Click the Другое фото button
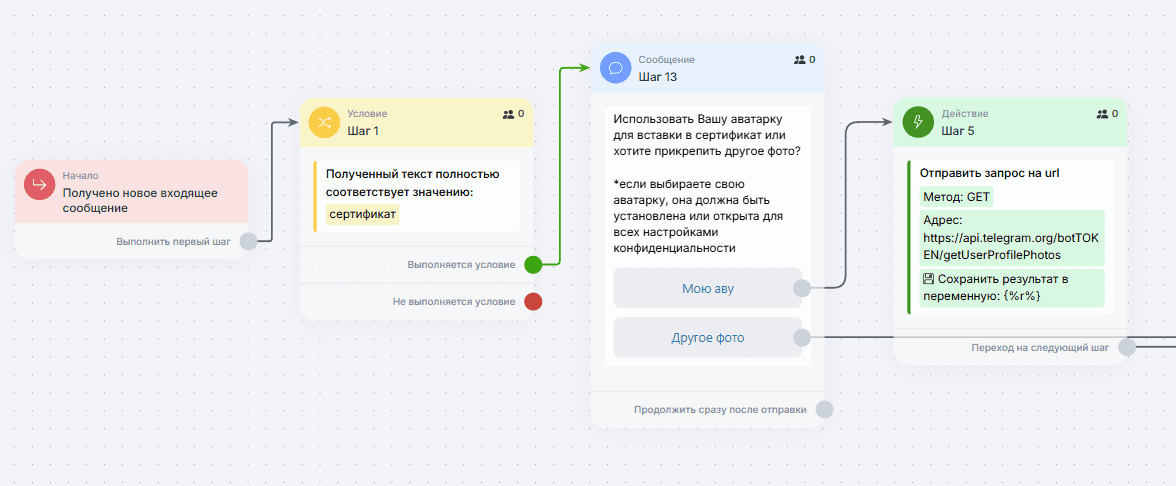 click(x=707, y=338)
